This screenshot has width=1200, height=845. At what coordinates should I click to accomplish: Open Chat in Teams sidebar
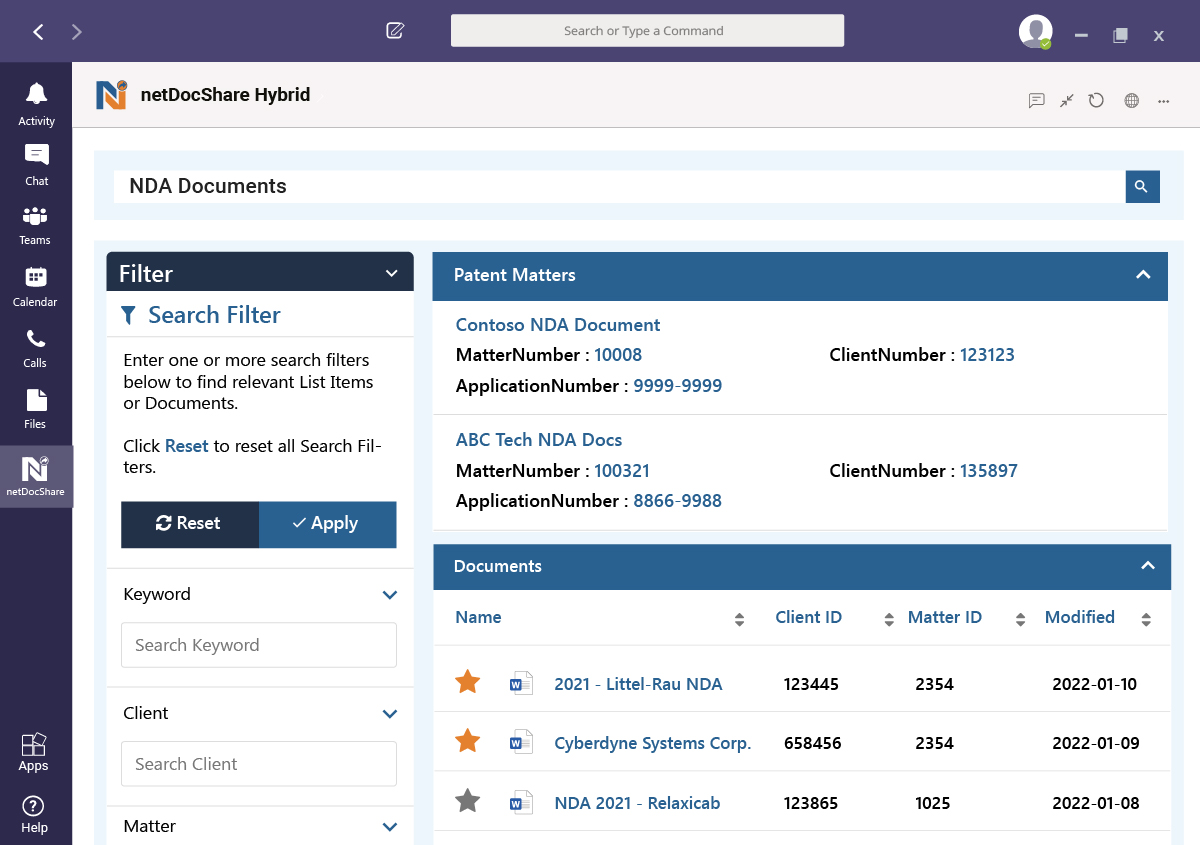click(x=36, y=165)
